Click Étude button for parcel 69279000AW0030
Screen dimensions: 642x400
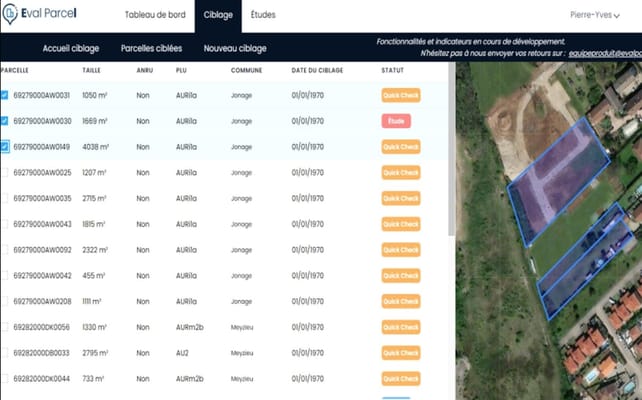click(x=396, y=121)
